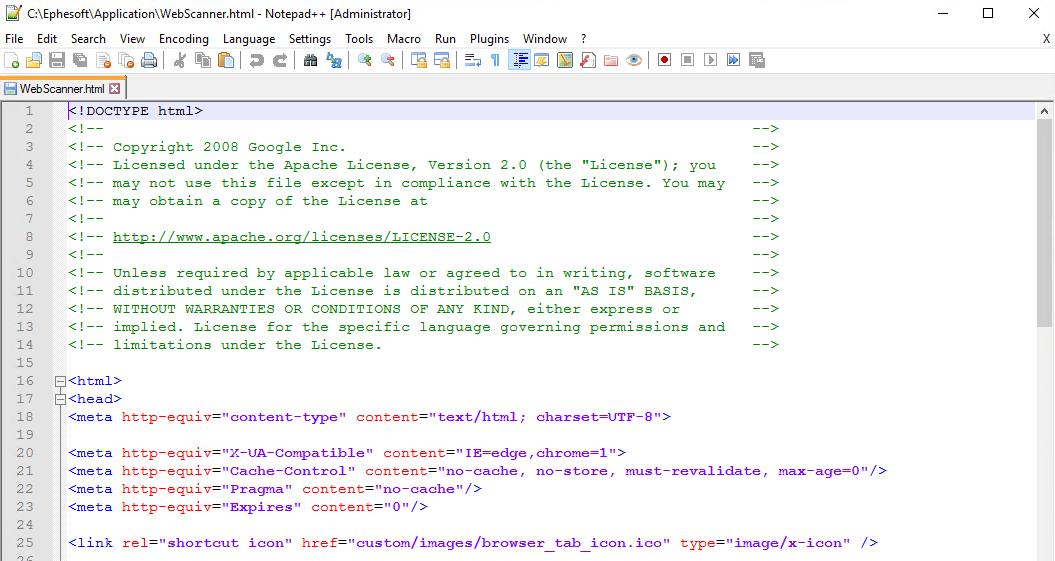1055x561 pixels.
Task: Show the Document Map panel icon
Action: point(565,61)
